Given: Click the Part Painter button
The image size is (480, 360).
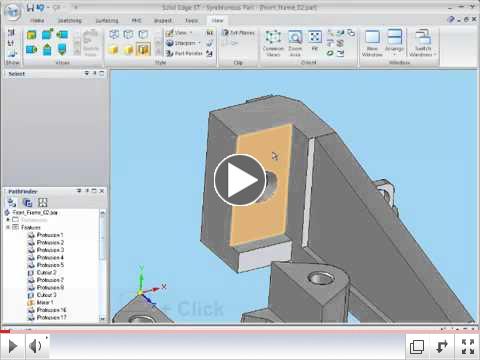Looking at the screenshot, I should (184, 53).
